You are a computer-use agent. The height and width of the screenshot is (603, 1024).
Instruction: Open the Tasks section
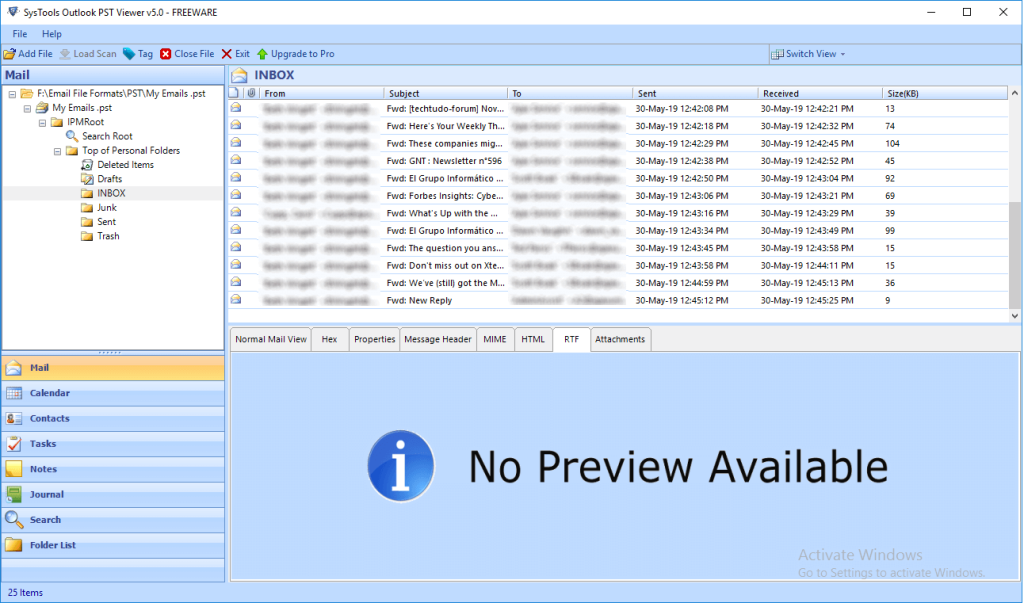point(113,444)
